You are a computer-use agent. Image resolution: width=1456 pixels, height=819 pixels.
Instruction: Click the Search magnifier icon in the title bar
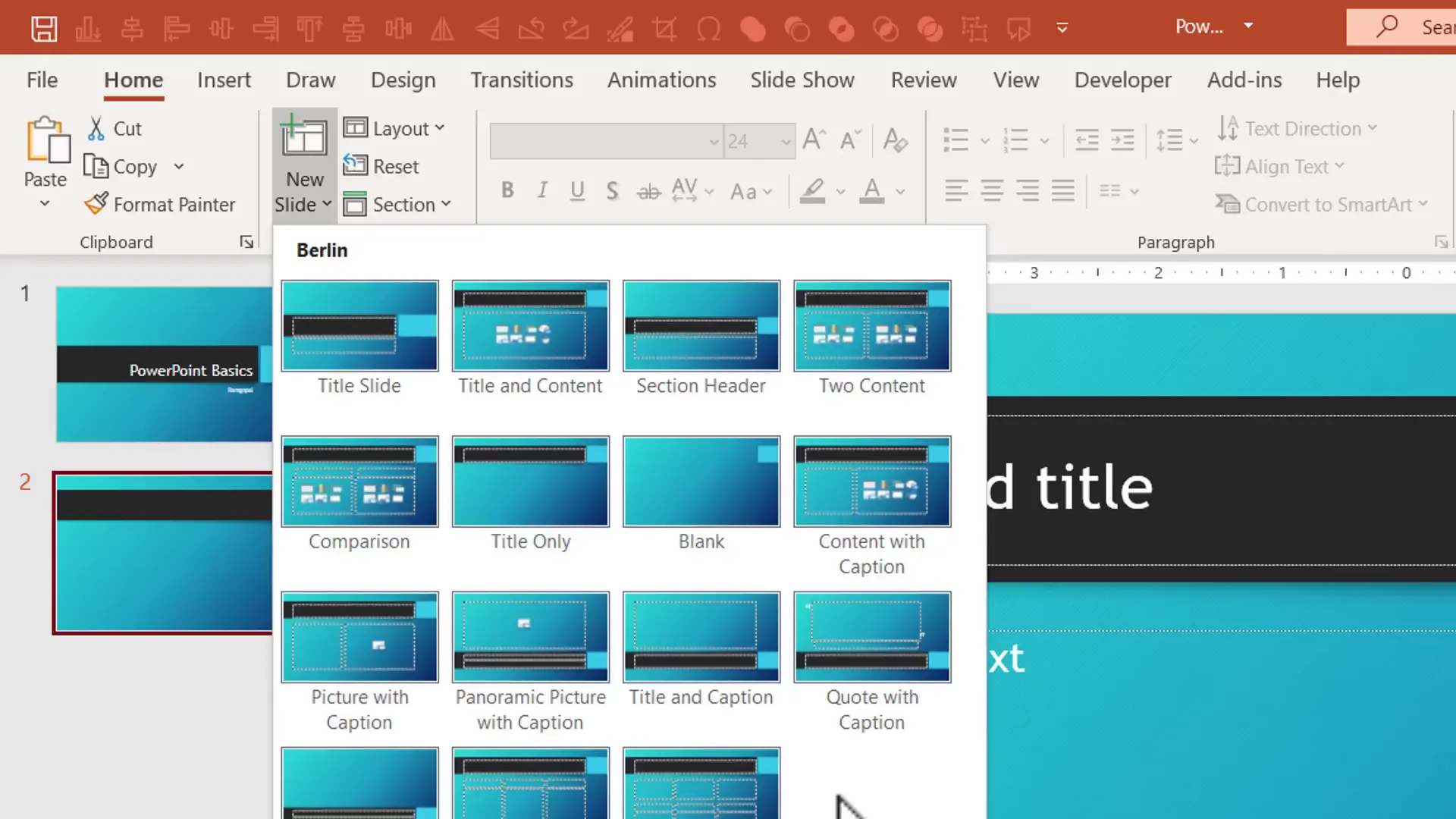(x=1386, y=27)
